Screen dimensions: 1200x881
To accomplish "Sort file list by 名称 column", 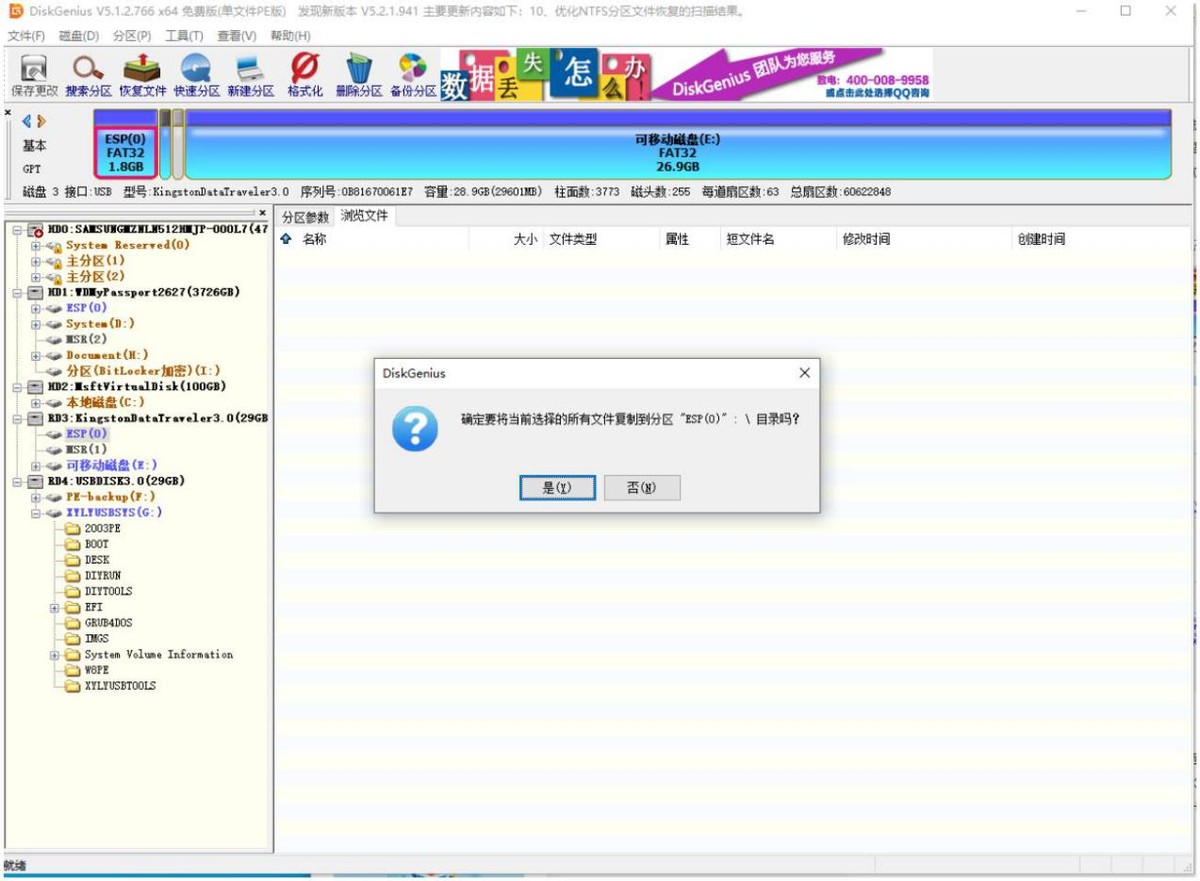I will click(x=315, y=240).
